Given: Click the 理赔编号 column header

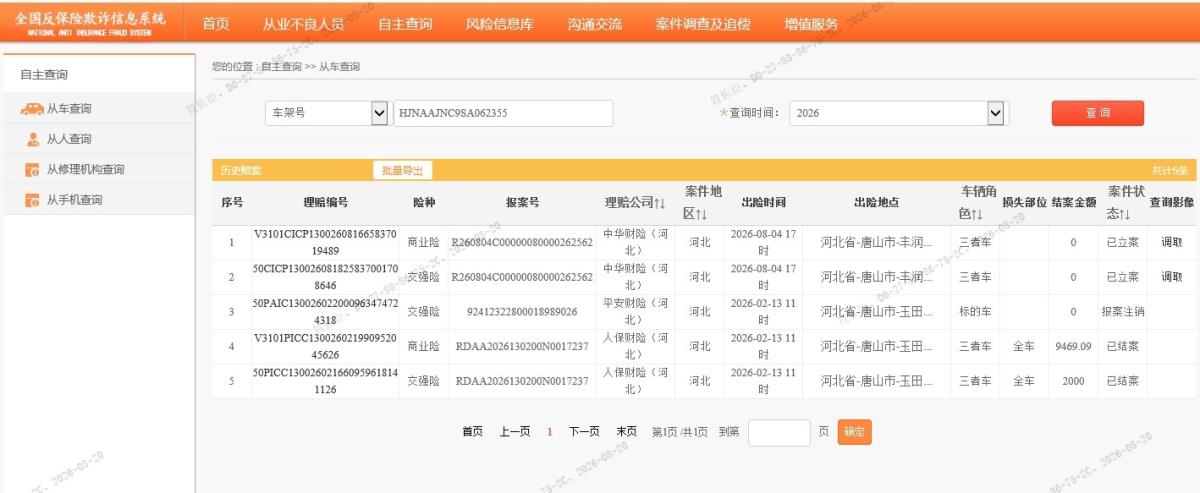Looking at the screenshot, I should (326, 203).
